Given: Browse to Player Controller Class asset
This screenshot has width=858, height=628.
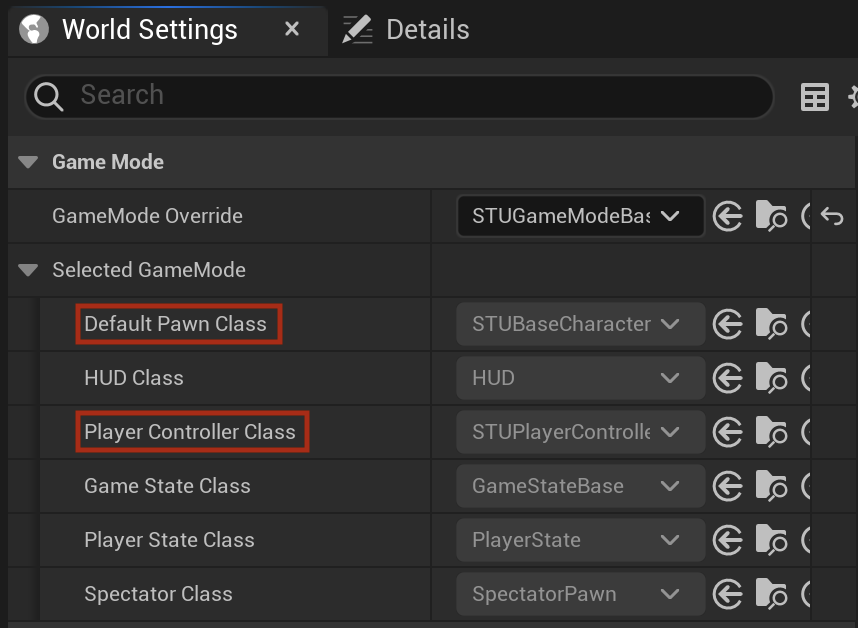Looking at the screenshot, I should tap(771, 432).
